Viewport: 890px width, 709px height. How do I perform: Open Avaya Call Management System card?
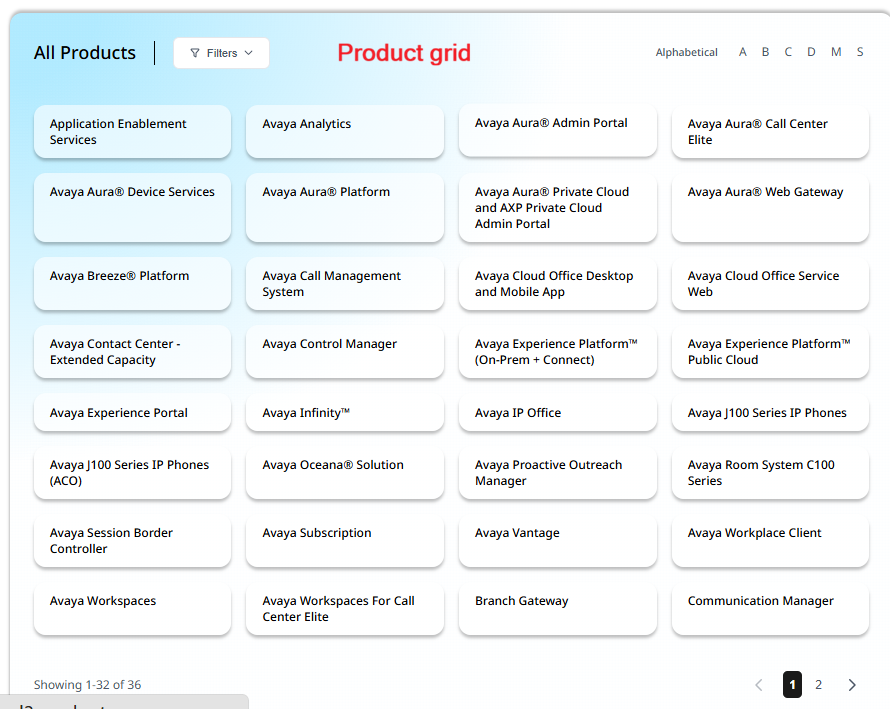pos(345,284)
